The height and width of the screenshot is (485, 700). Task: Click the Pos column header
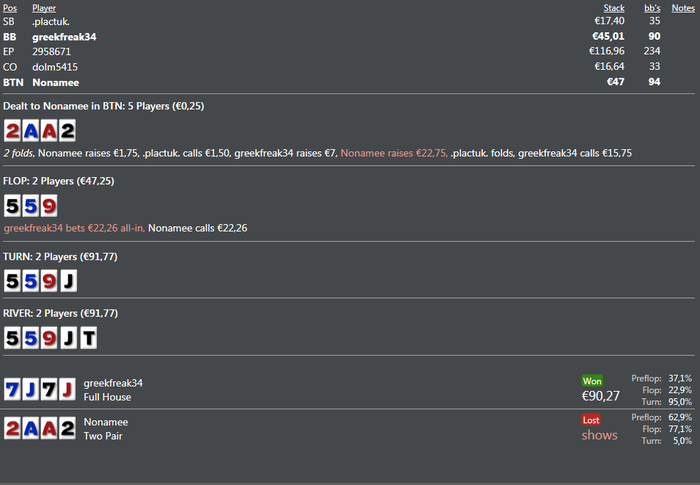pos(10,8)
